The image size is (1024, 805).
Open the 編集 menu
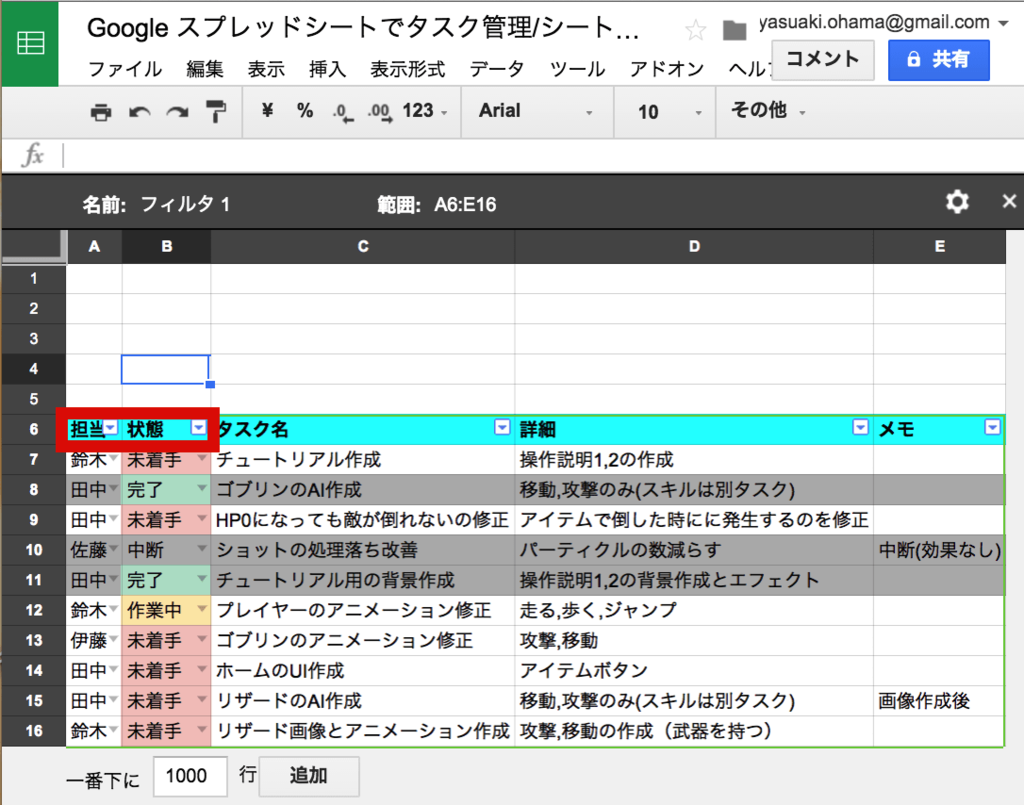pos(204,69)
